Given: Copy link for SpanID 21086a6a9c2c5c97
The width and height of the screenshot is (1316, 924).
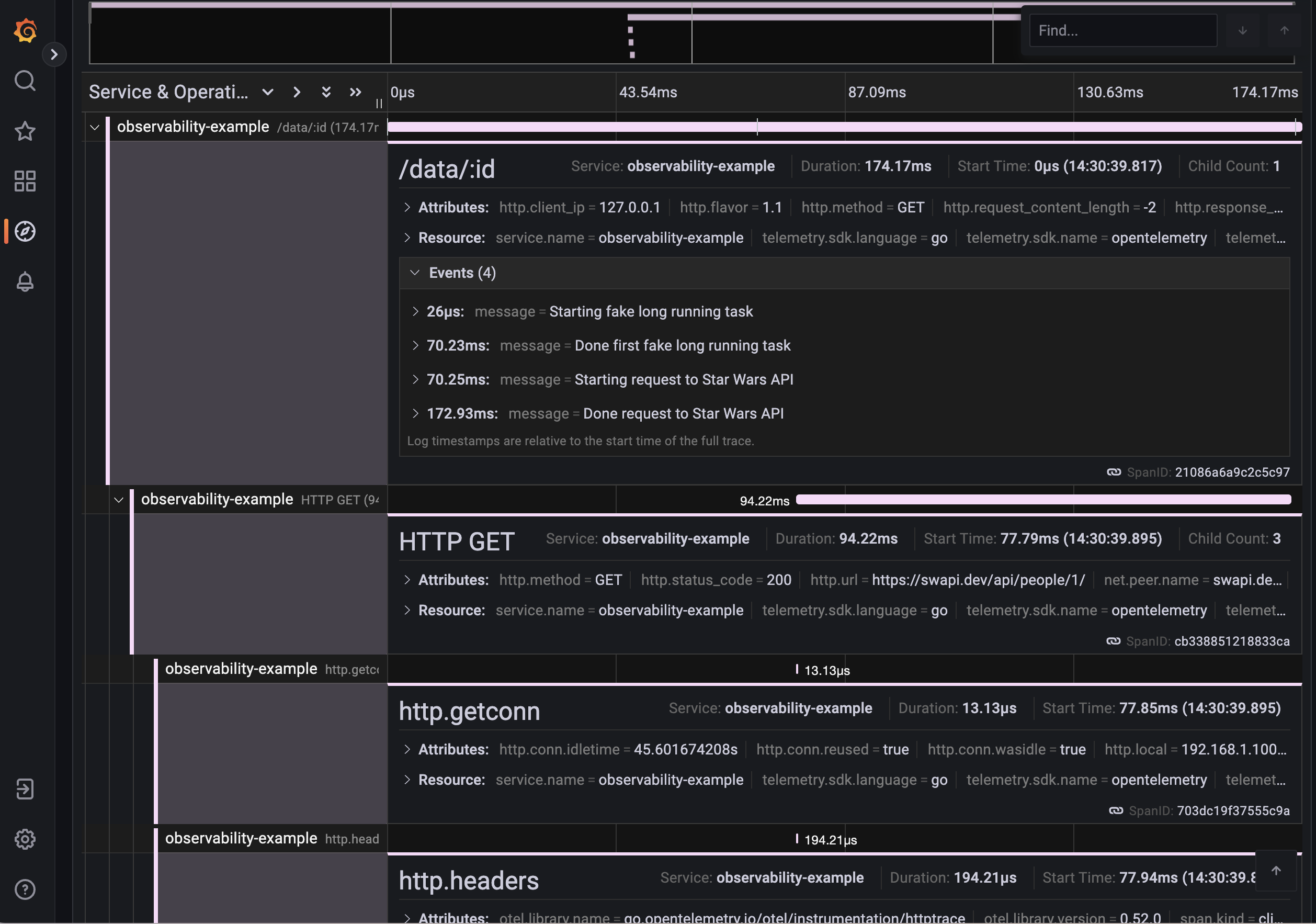Looking at the screenshot, I should [x=1113, y=472].
